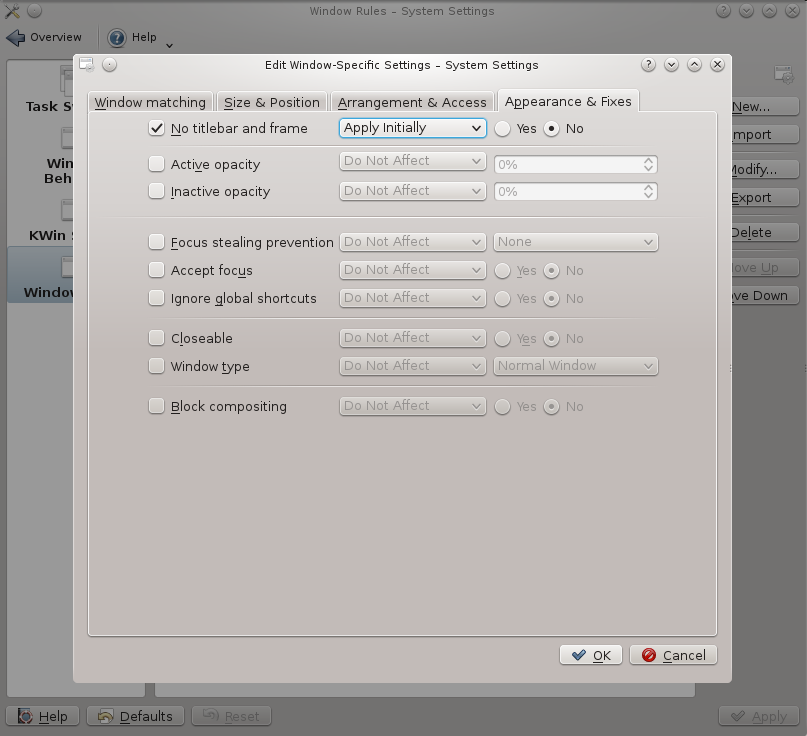This screenshot has height=736, width=807.
Task: Expand the Help menu arrow in toolbar
Action: coord(169,44)
